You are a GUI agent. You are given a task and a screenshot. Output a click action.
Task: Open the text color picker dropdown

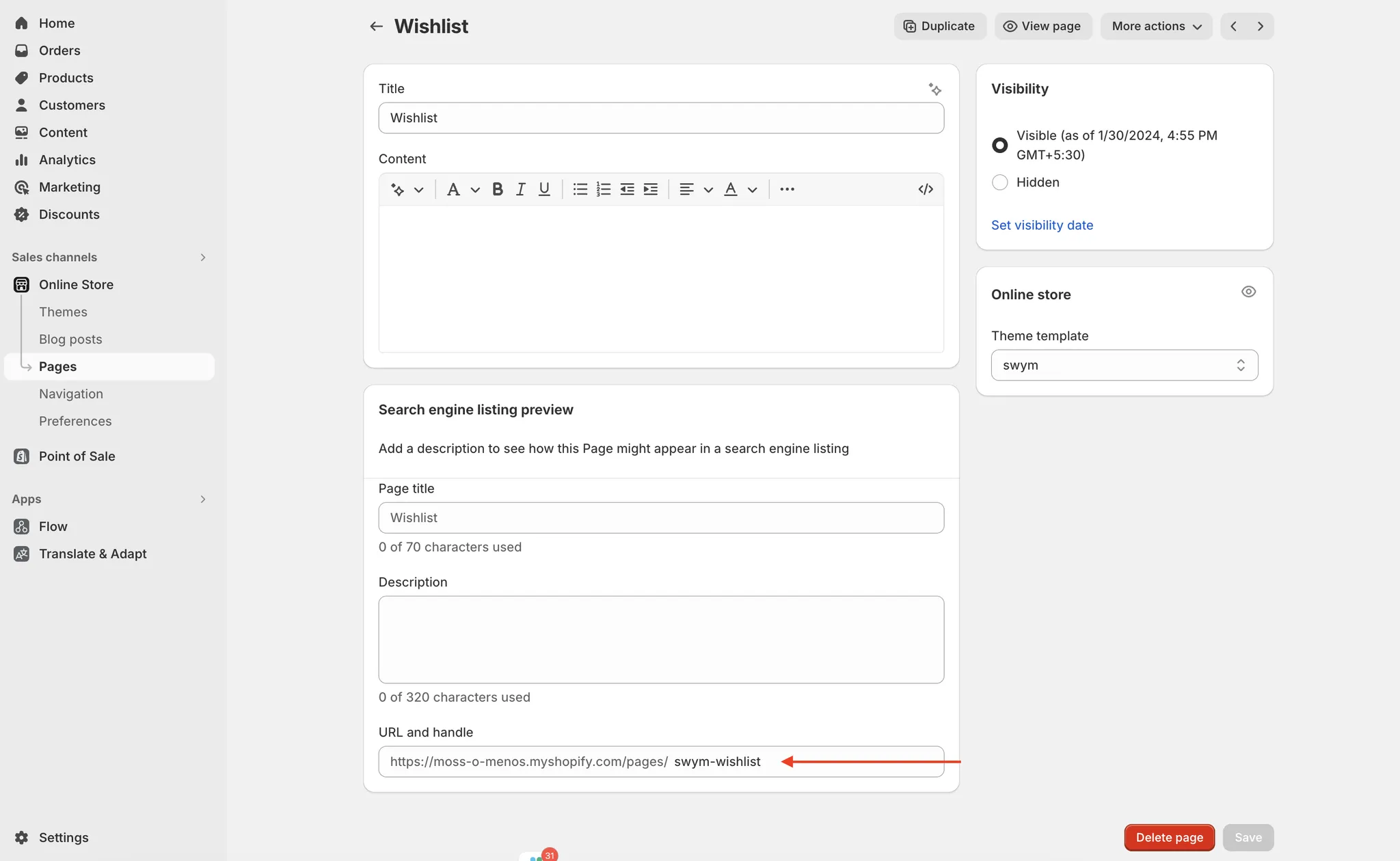[x=752, y=190]
